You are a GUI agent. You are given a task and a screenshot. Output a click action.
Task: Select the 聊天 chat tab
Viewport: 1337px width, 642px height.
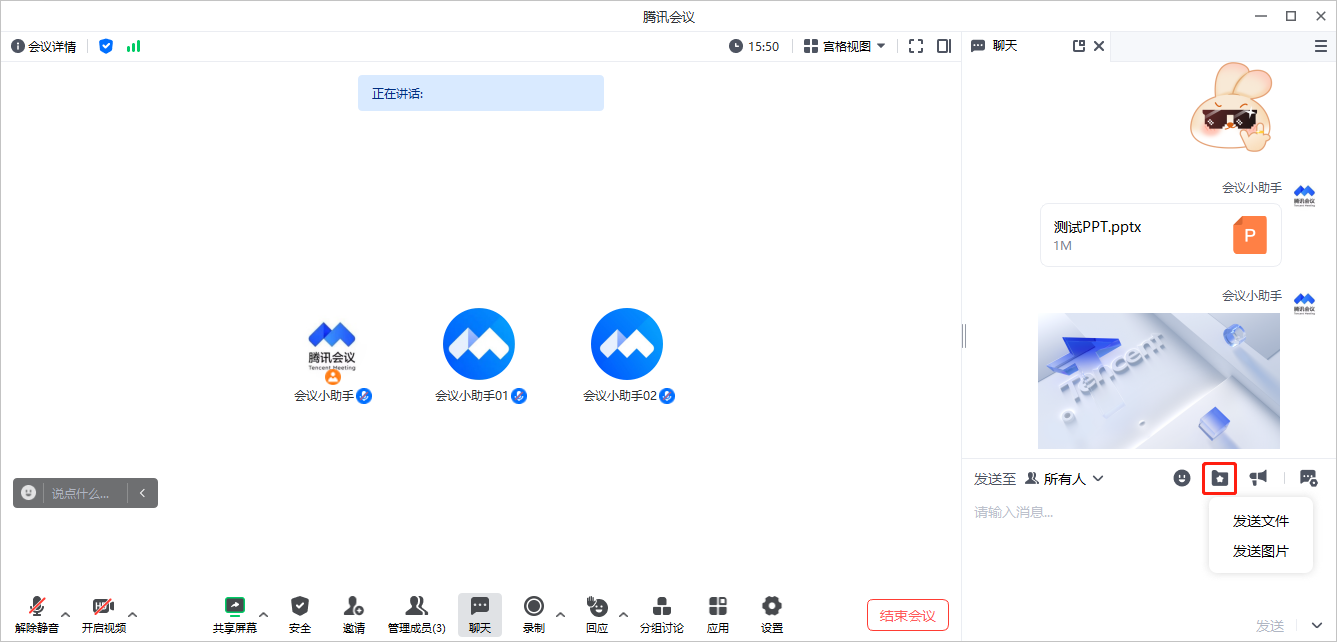pos(995,46)
